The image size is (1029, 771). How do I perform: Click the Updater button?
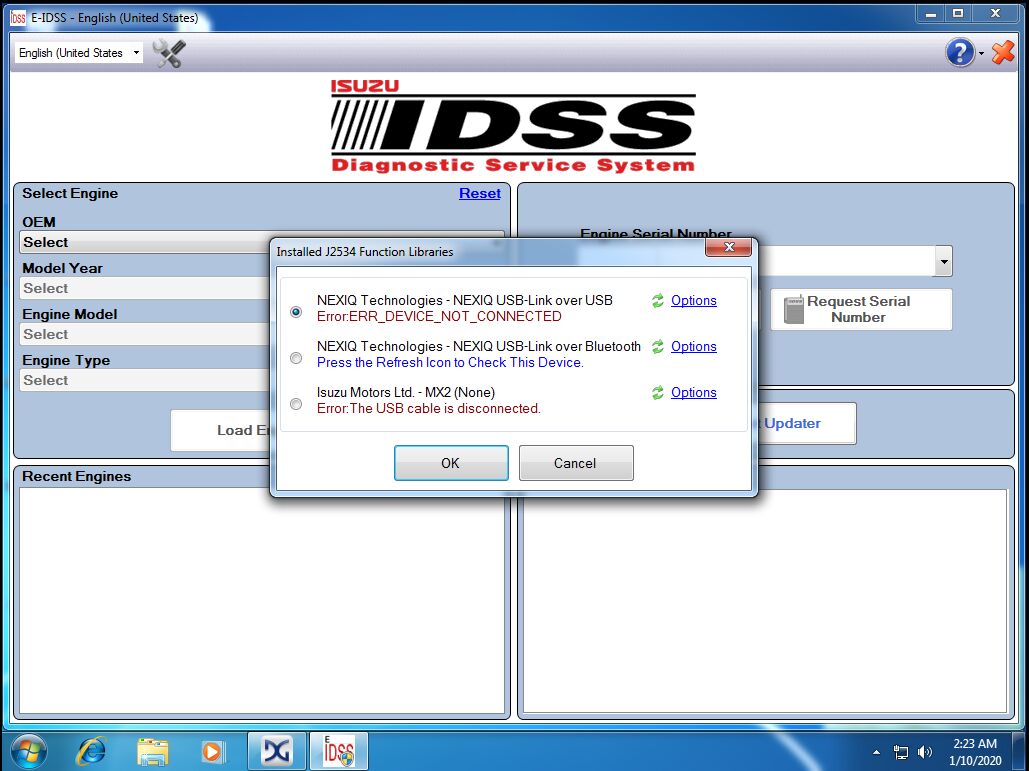[807, 423]
